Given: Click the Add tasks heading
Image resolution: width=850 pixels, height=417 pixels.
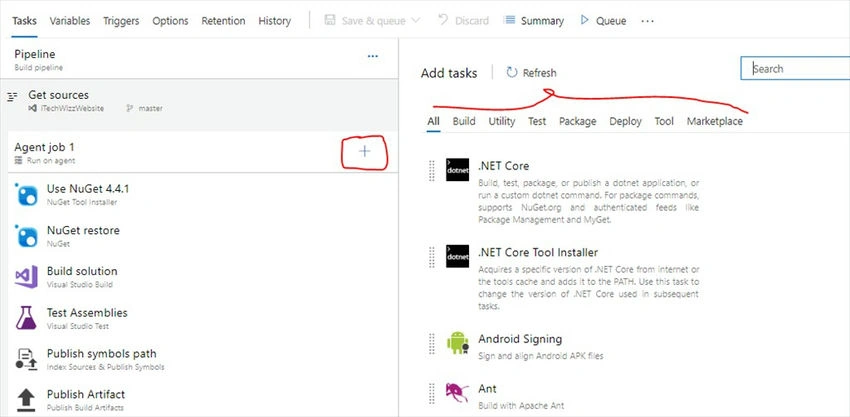Looking at the screenshot, I should [449, 73].
